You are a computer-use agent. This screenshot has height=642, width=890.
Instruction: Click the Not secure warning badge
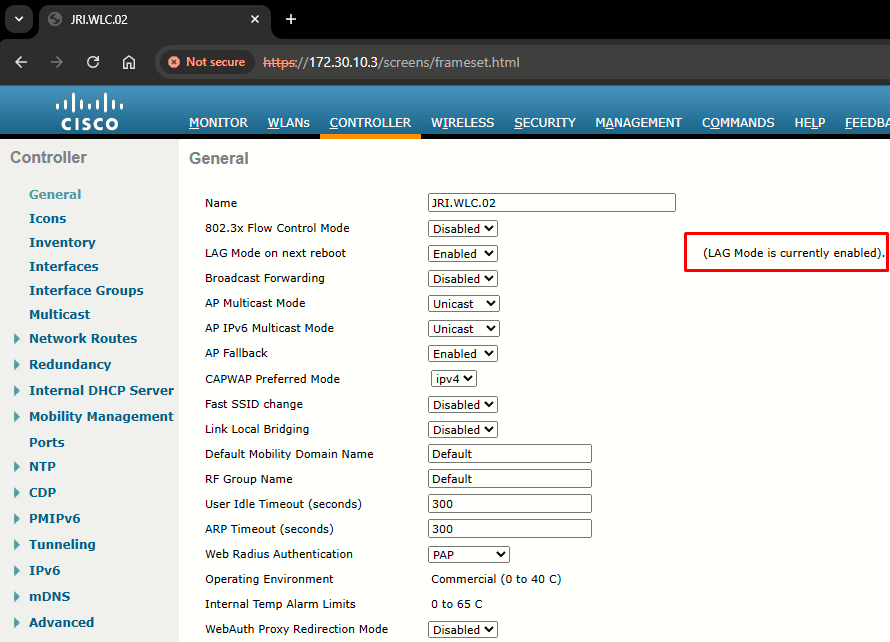coord(207,62)
